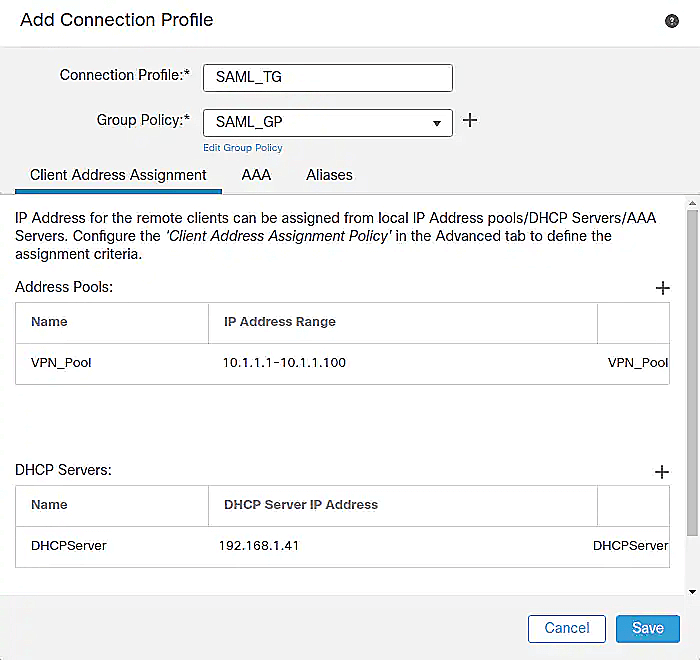The image size is (700, 660).
Task: Switch to the AAA tab
Action: tap(256, 175)
